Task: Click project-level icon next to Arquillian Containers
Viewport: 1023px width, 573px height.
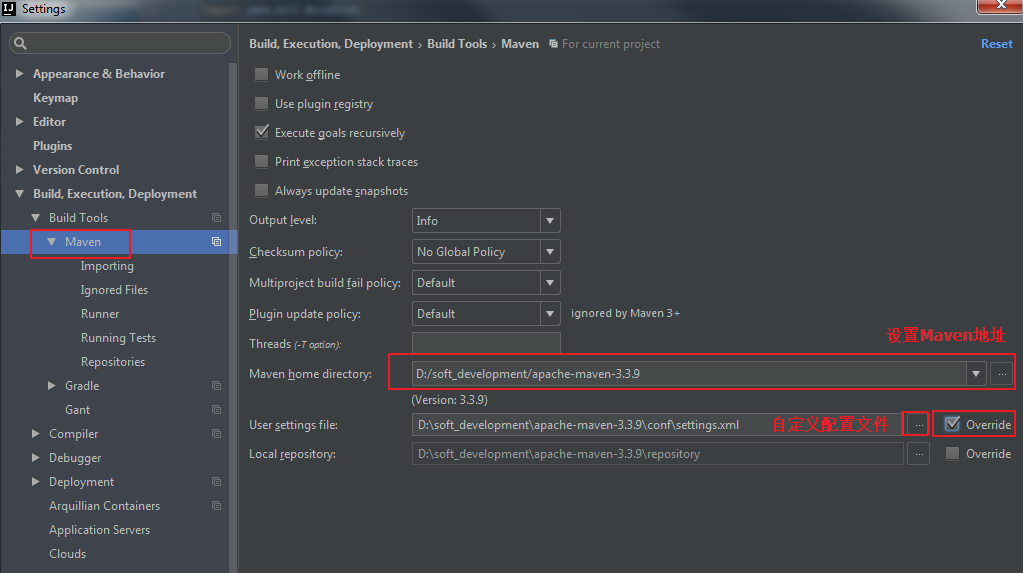Action: coord(217,506)
